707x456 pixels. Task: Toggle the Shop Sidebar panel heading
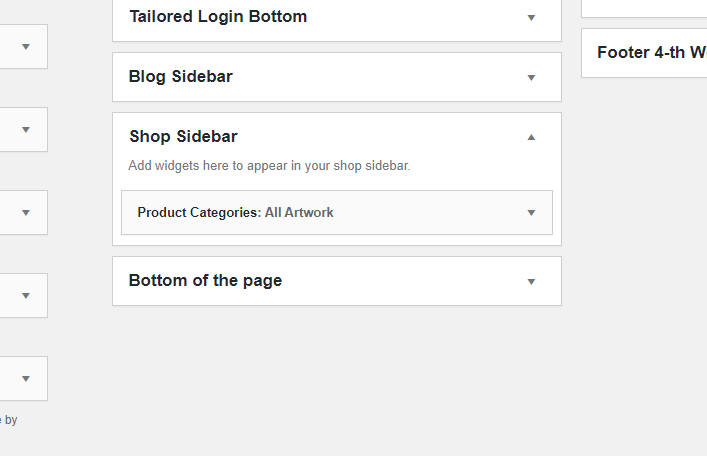pos(183,137)
